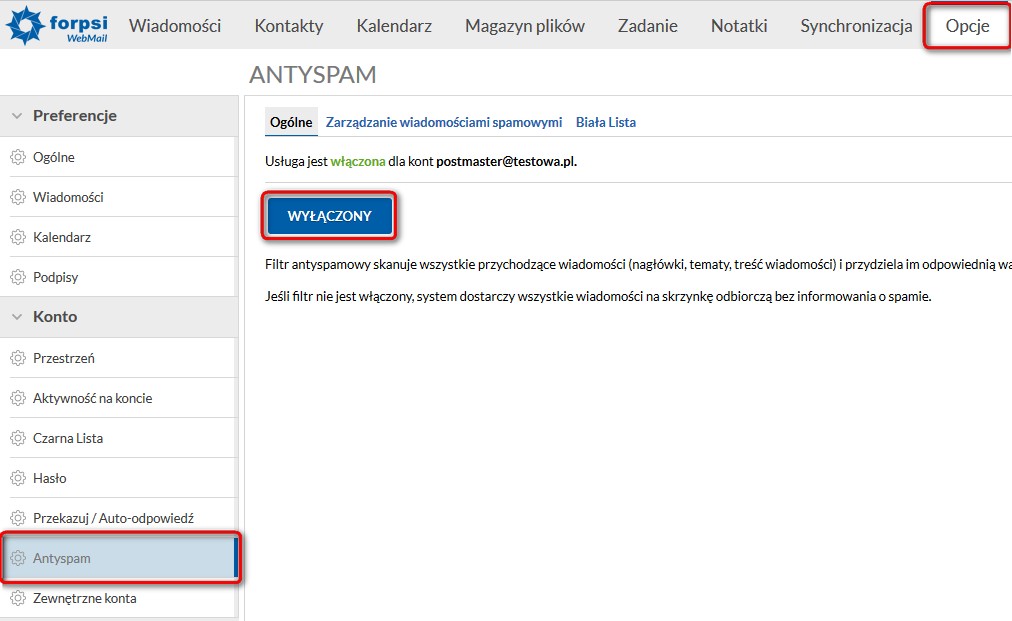Click the gear icon beside Czarna Lista
The image size is (1012, 621).
(x=18, y=438)
